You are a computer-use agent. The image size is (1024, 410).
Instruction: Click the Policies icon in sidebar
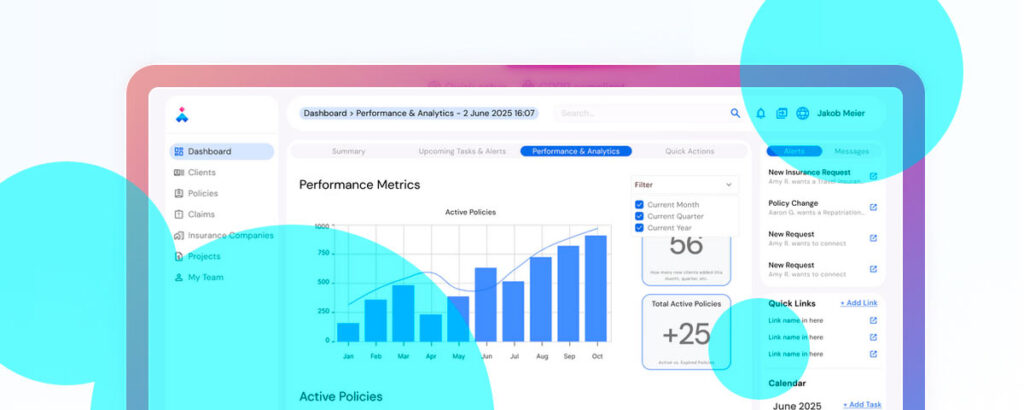click(179, 193)
